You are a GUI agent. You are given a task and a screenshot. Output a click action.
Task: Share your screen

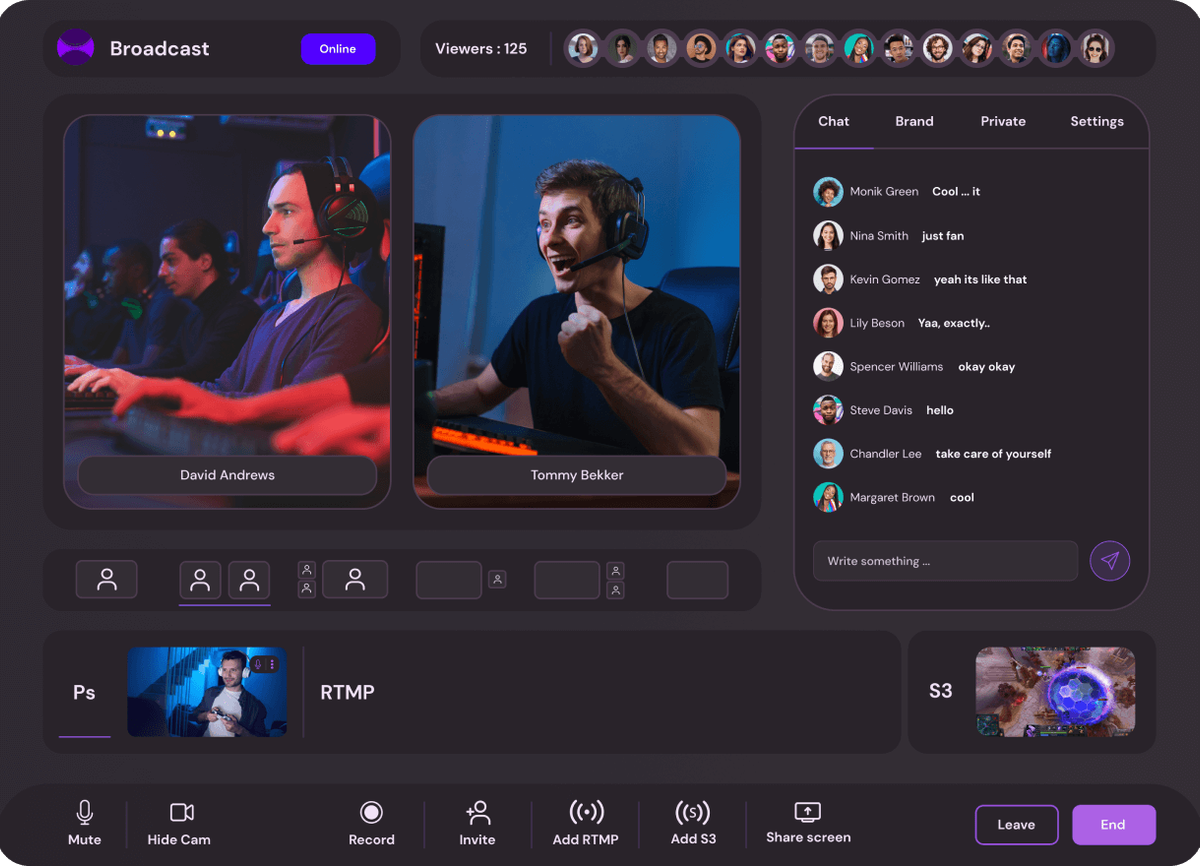coord(808,824)
